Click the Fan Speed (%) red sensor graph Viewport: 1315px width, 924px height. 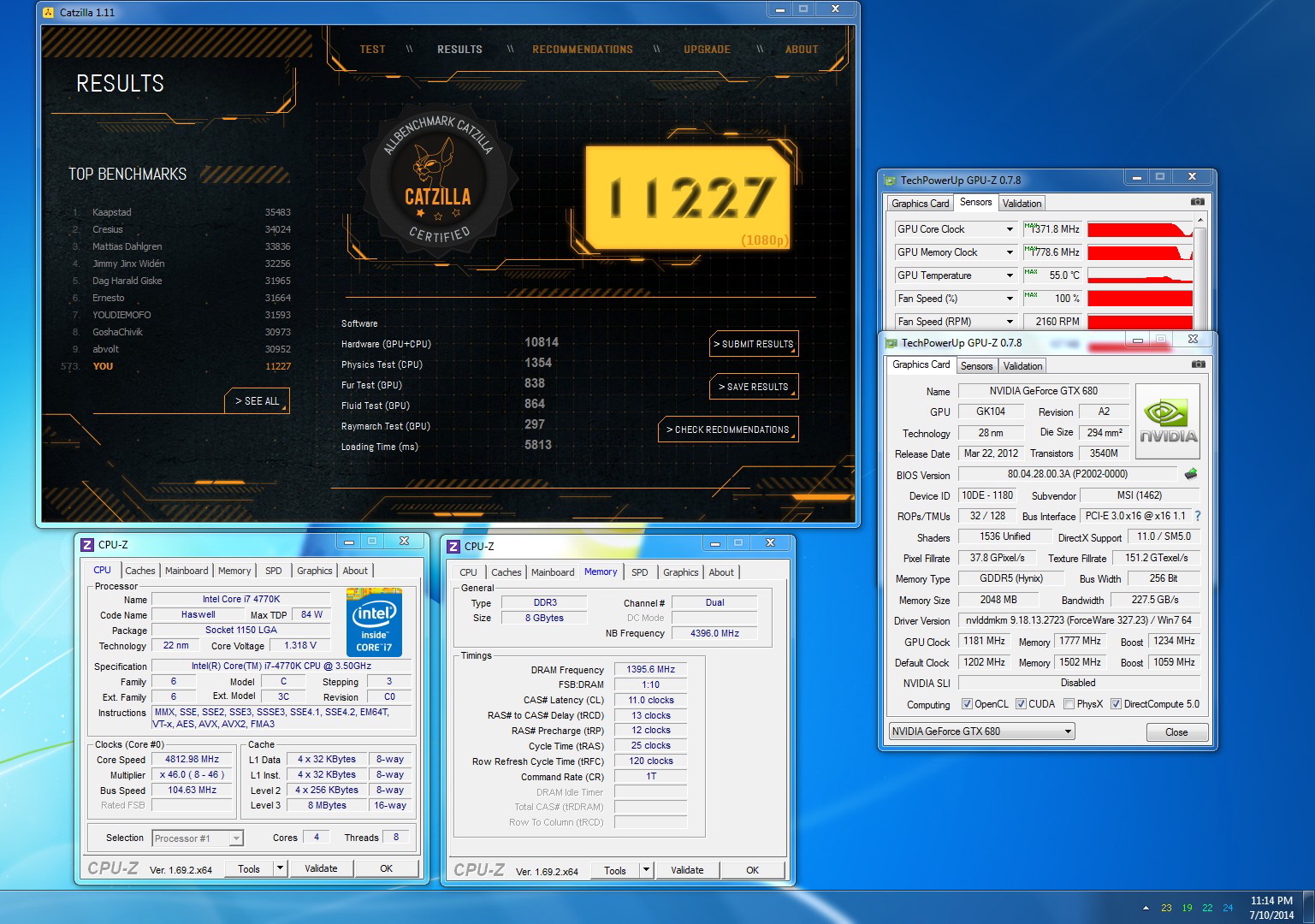tap(1140, 299)
